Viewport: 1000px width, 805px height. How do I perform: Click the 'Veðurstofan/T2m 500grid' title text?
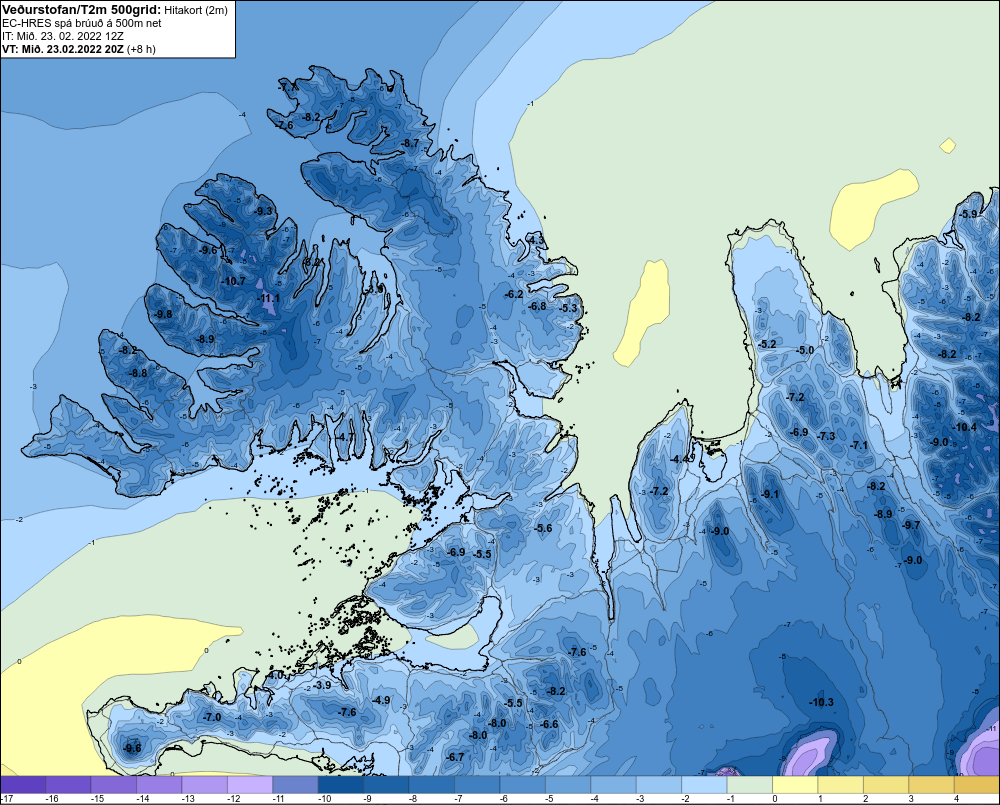pos(81,10)
